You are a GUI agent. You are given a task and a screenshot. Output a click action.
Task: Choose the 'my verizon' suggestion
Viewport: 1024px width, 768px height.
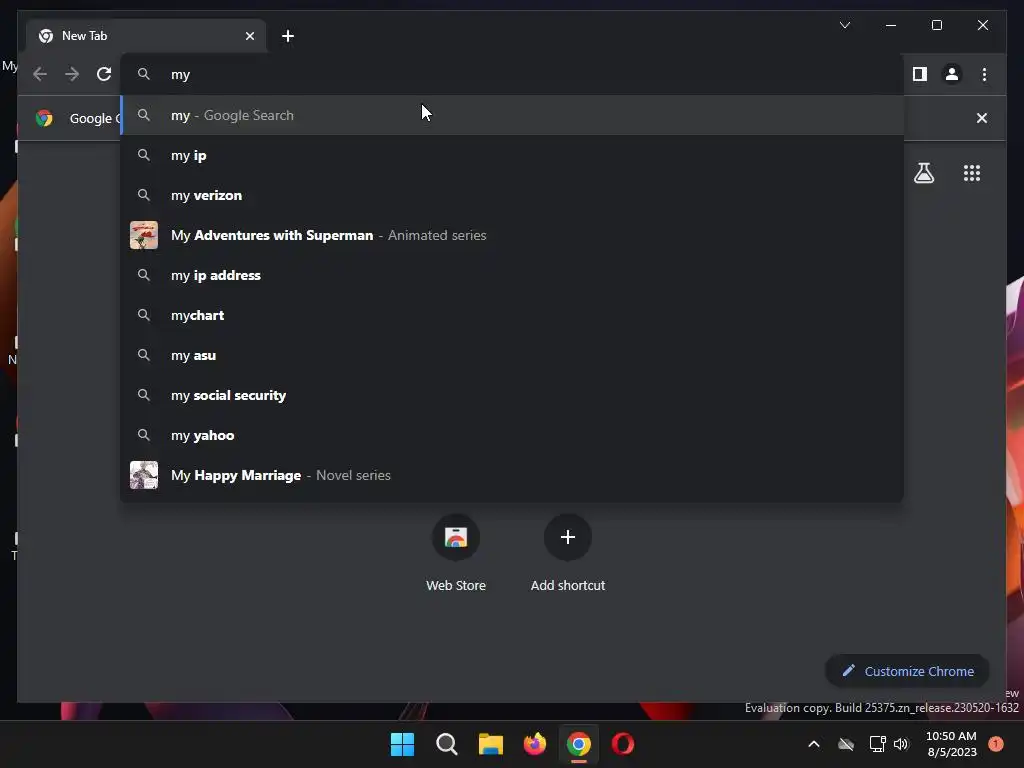pos(512,195)
